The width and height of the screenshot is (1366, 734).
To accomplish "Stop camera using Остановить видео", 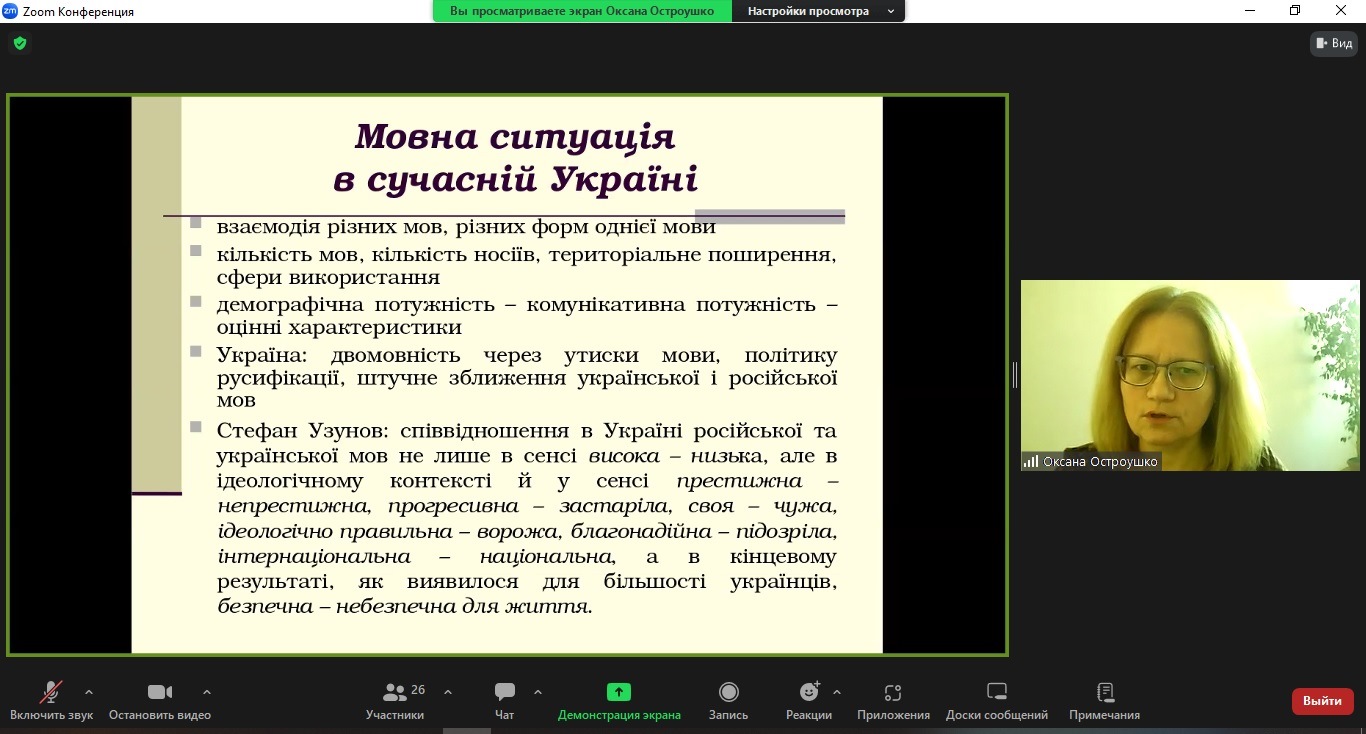I will [160, 693].
